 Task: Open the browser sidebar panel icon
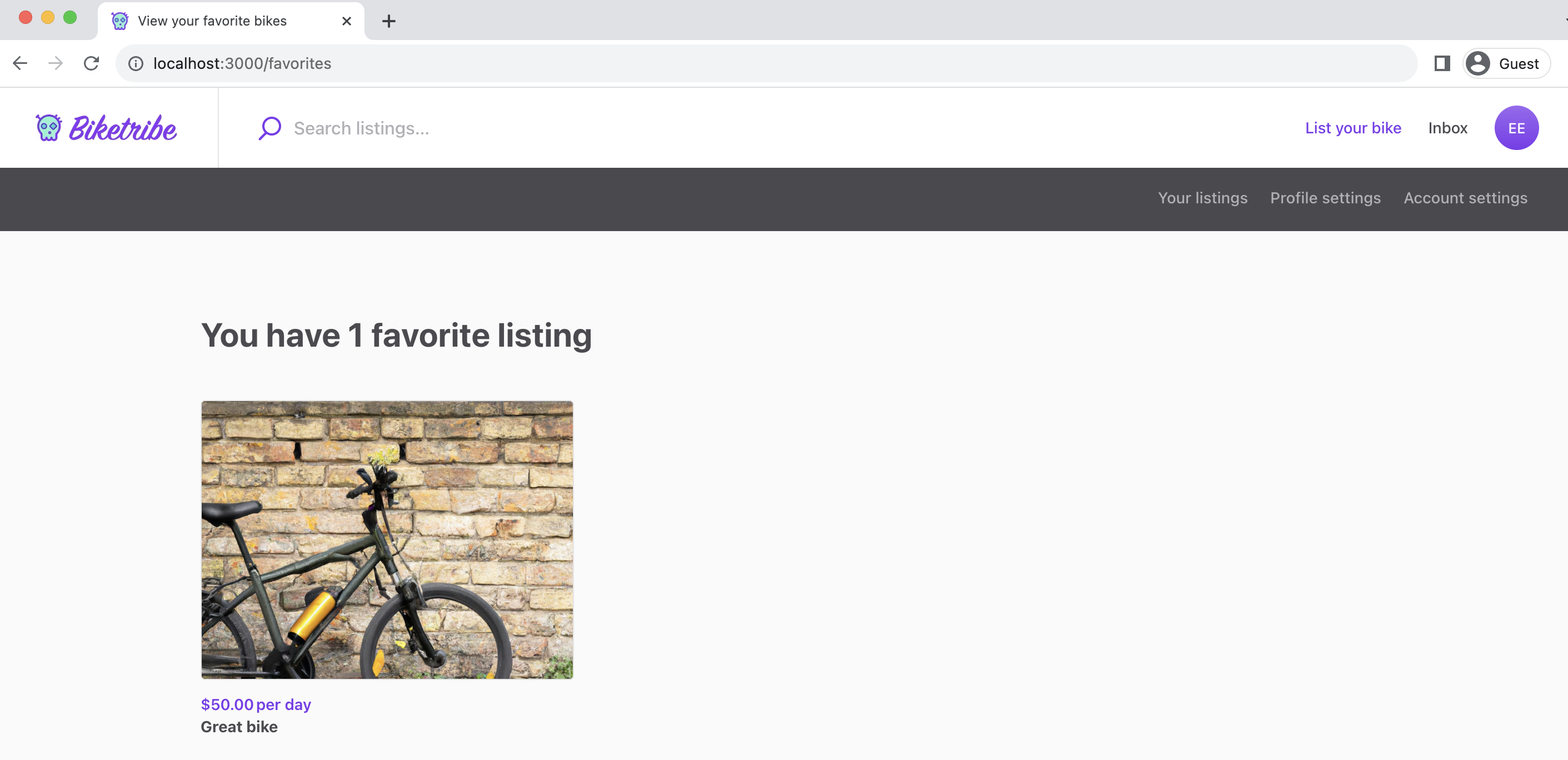tap(1442, 63)
